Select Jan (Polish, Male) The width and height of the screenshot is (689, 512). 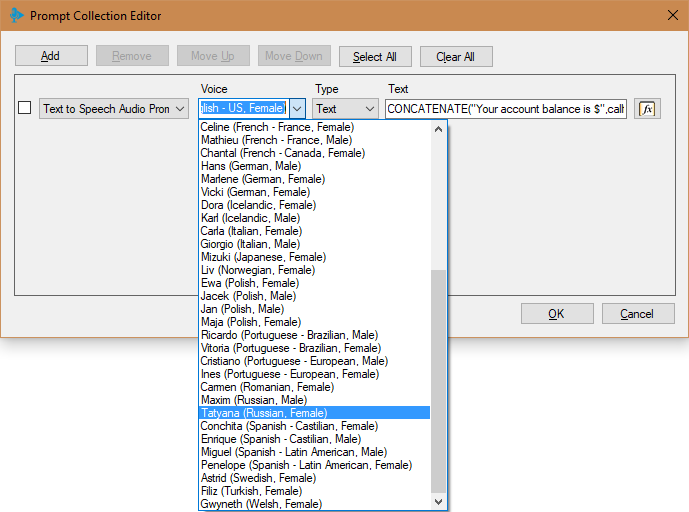pyautogui.click(x=315, y=309)
